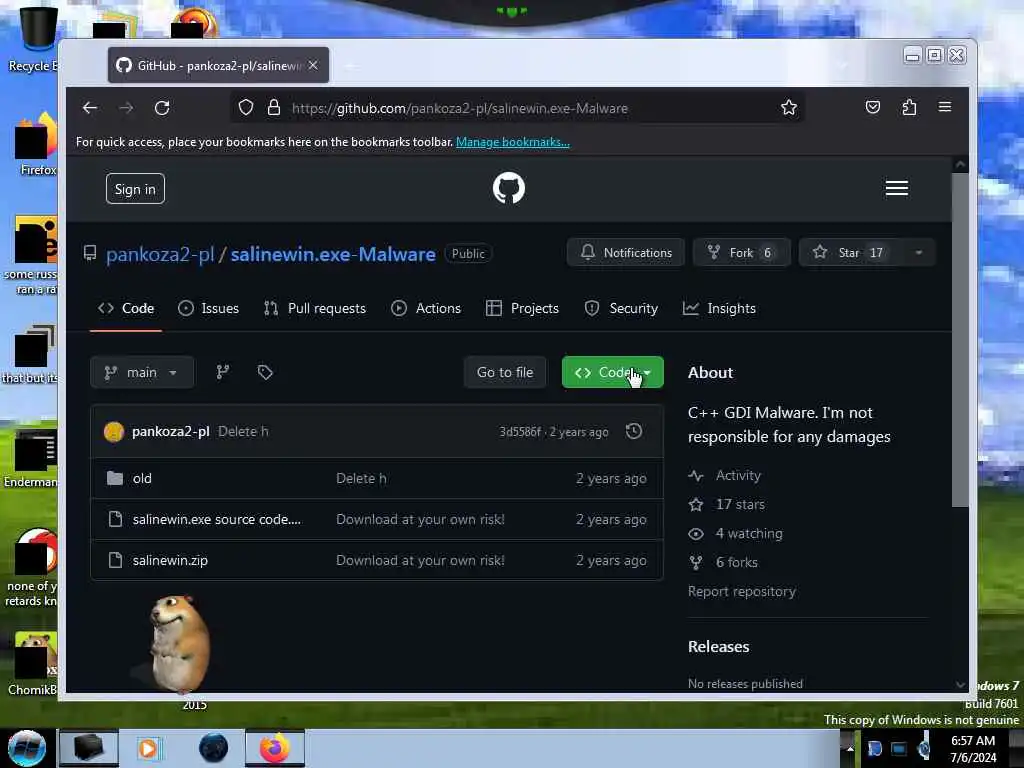The width and height of the screenshot is (1024, 768).
Task: Switch to the Issues tab
Action: tap(208, 308)
